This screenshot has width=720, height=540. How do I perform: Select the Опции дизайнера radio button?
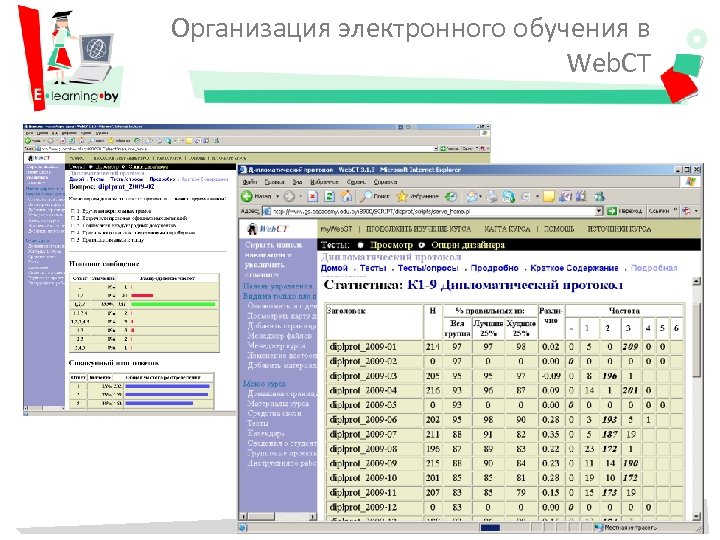point(422,245)
